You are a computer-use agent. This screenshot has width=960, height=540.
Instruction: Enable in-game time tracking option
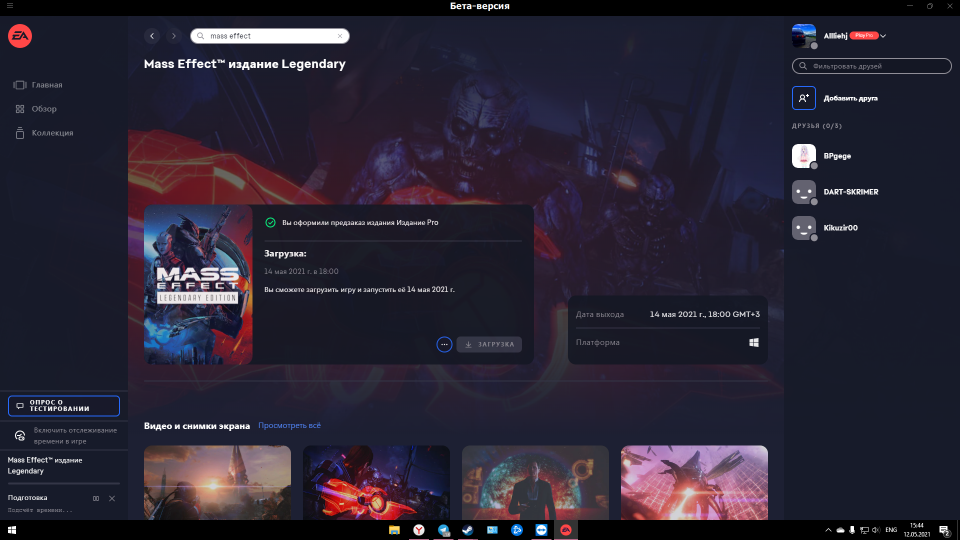tap(64, 435)
